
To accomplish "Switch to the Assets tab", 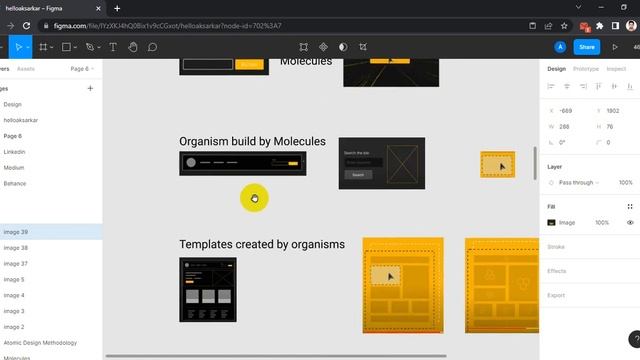I will coord(26,69).
